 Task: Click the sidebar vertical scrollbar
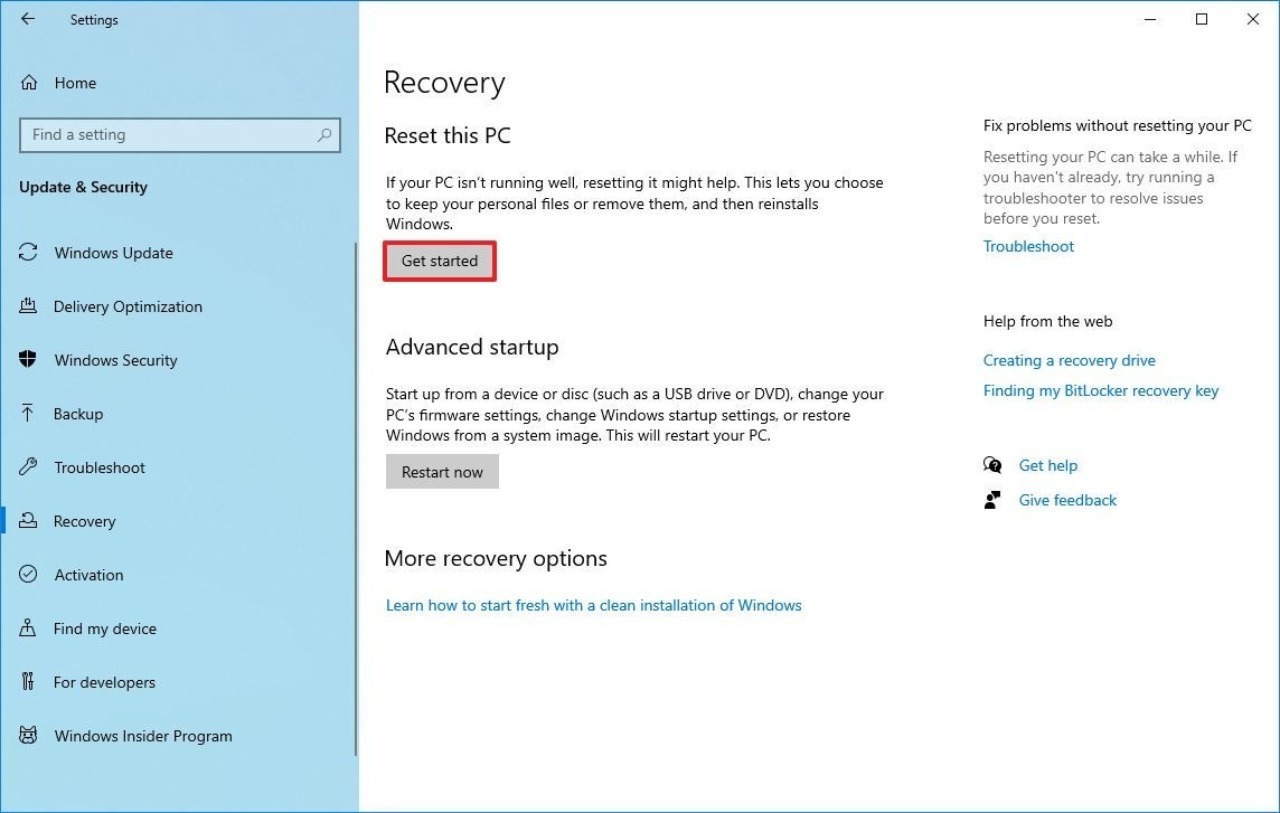tap(356, 500)
